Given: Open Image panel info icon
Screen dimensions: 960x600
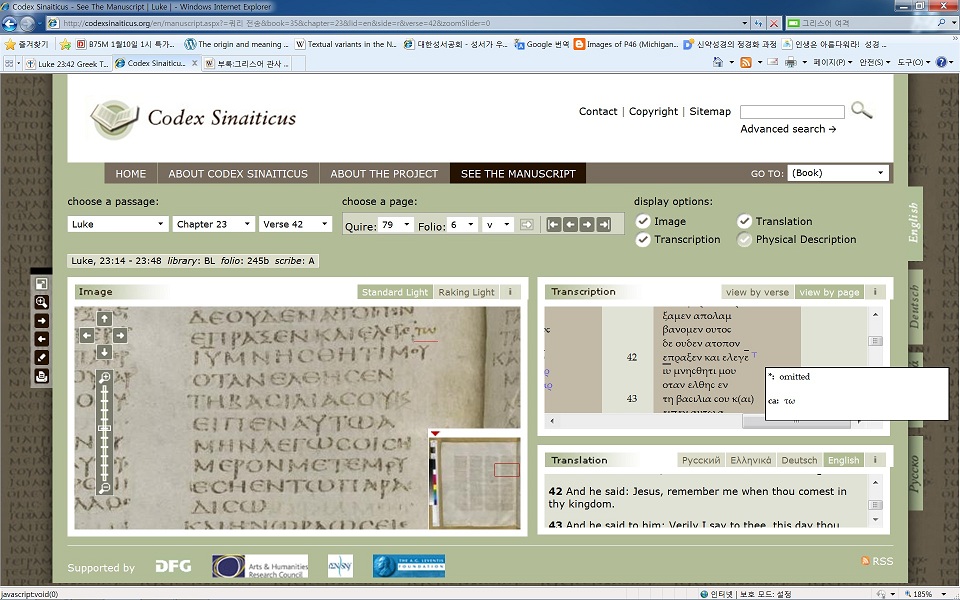Looking at the screenshot, I should [510, 292].
